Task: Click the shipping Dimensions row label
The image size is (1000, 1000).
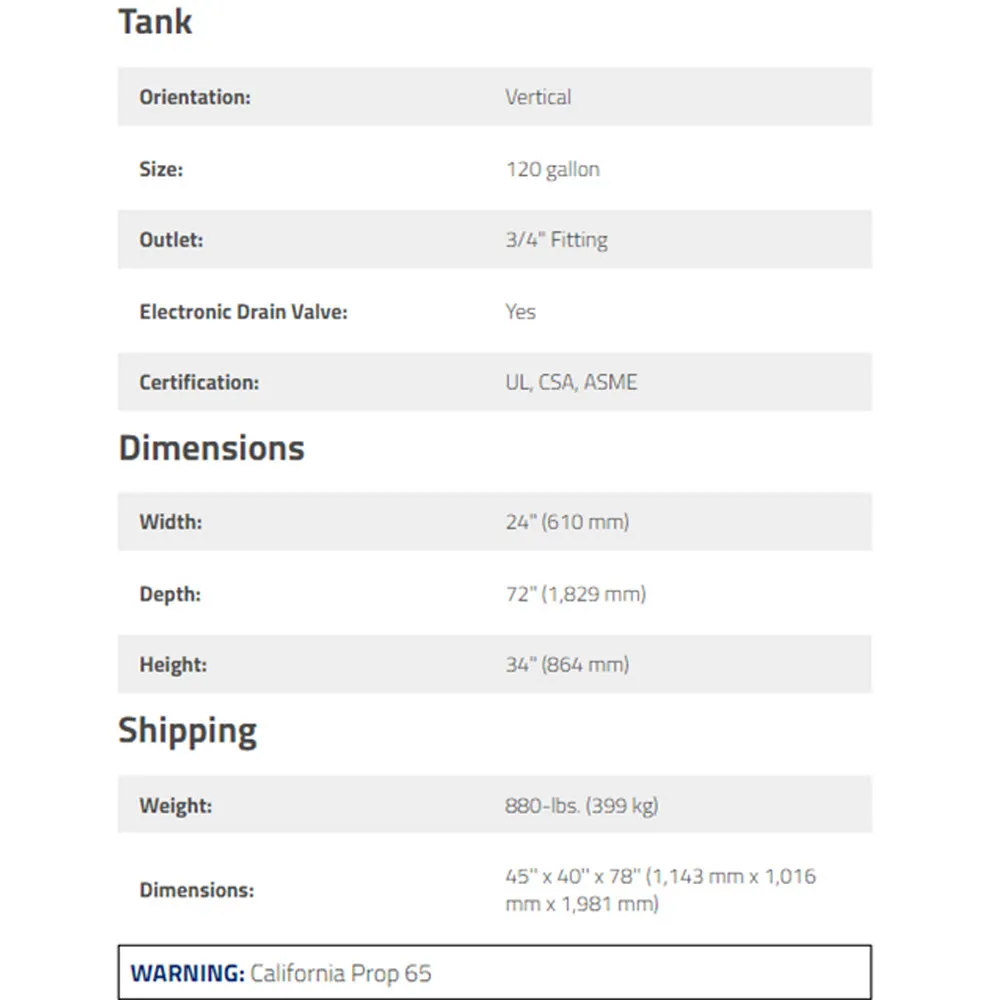Action: pos(197,890)
